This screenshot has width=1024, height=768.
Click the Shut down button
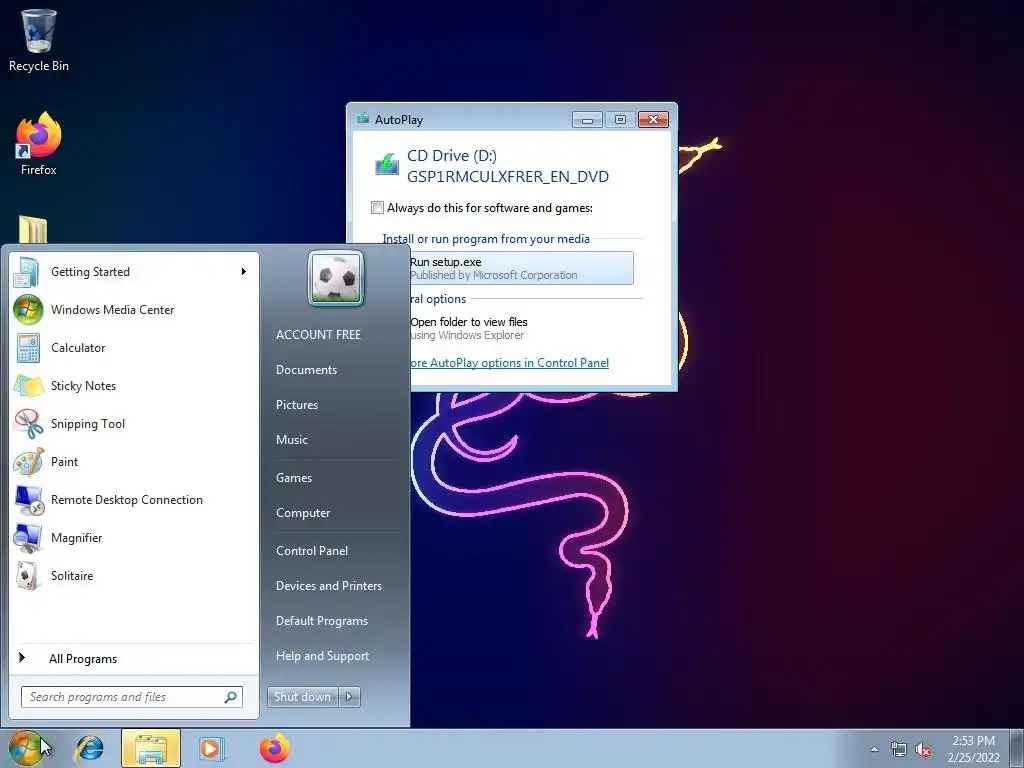point(302,697)
